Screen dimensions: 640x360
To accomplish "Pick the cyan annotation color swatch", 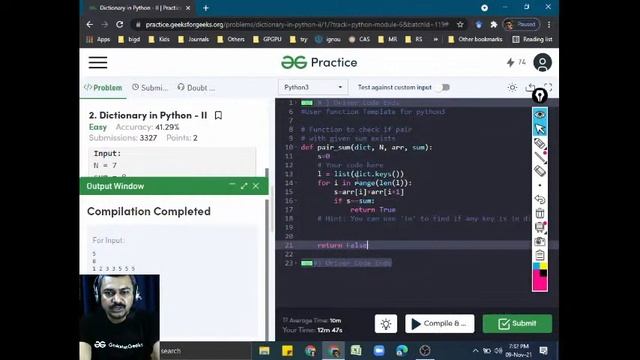I will [536, 267].
